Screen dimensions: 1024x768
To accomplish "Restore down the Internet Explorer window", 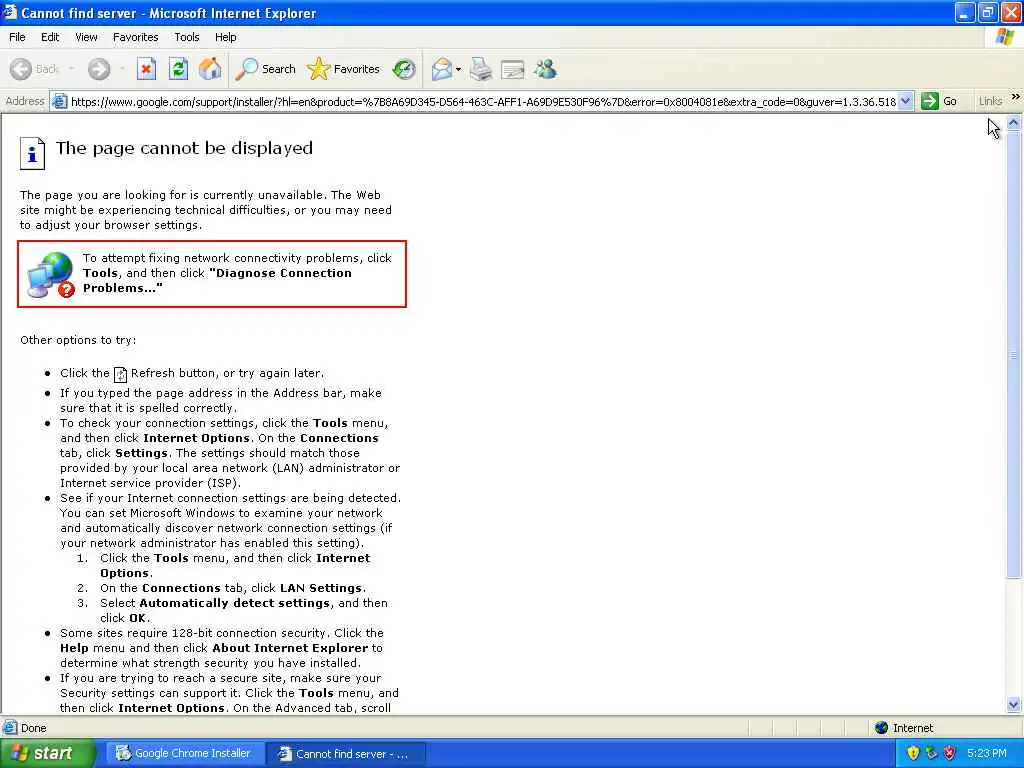I will point(988,12).
